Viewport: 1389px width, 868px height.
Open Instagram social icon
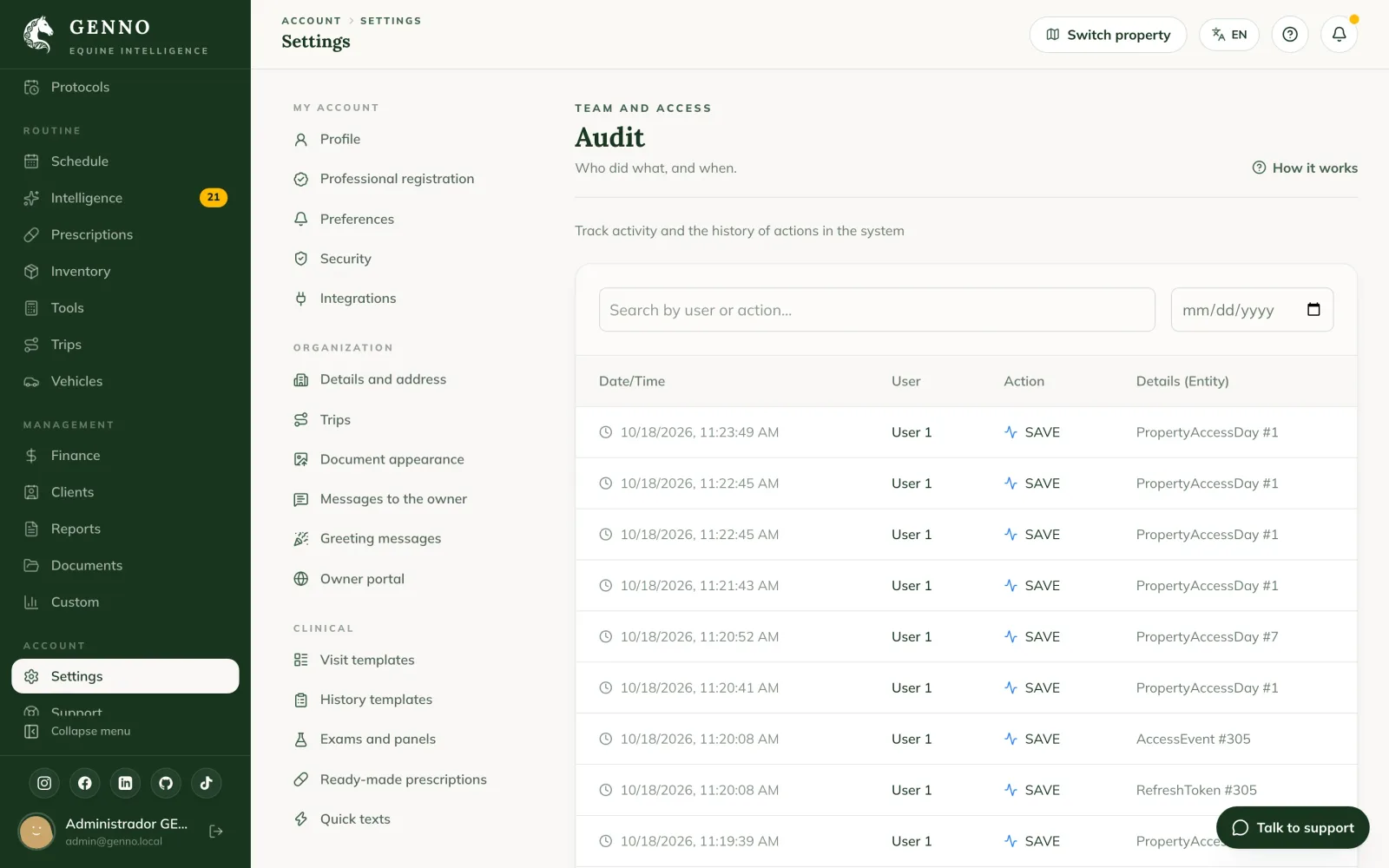tap(44, 783)
